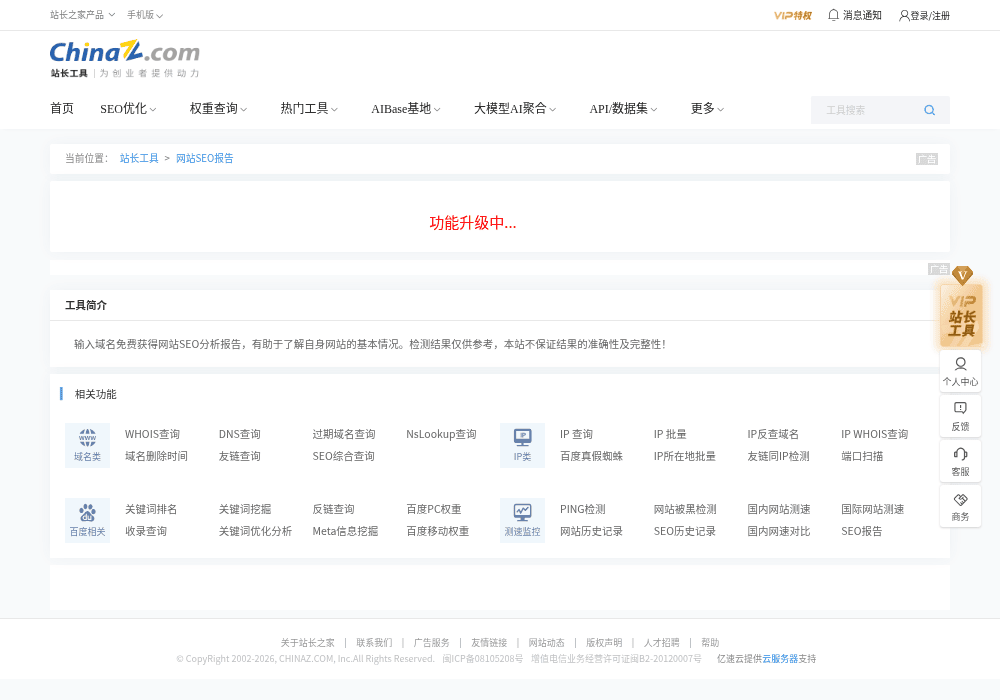Click 网站SEO报告 breadcrumb link
Screen dimensions: 1000x700
coord(205,158)
